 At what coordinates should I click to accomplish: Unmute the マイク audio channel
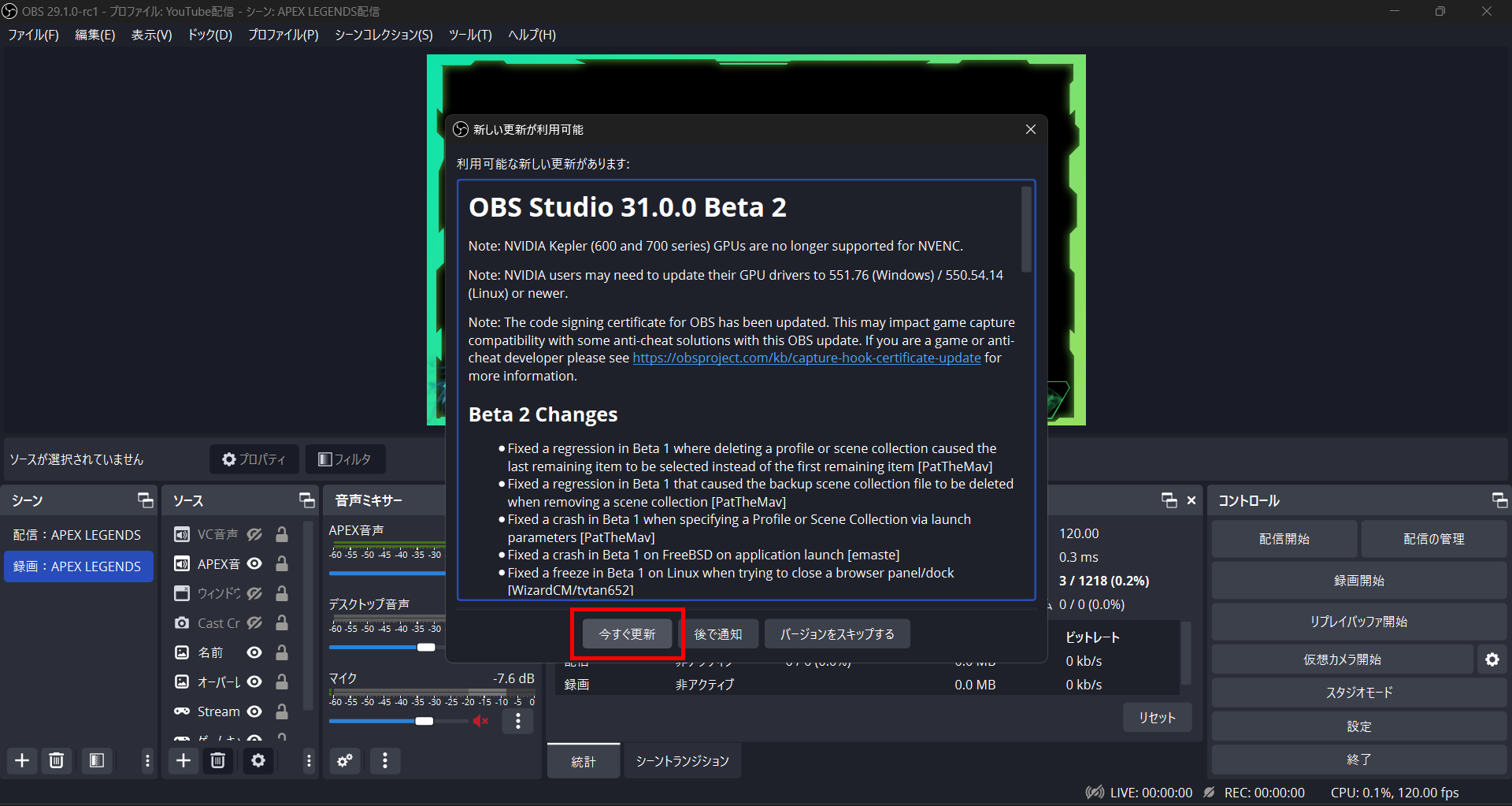[x=481, y=721]
